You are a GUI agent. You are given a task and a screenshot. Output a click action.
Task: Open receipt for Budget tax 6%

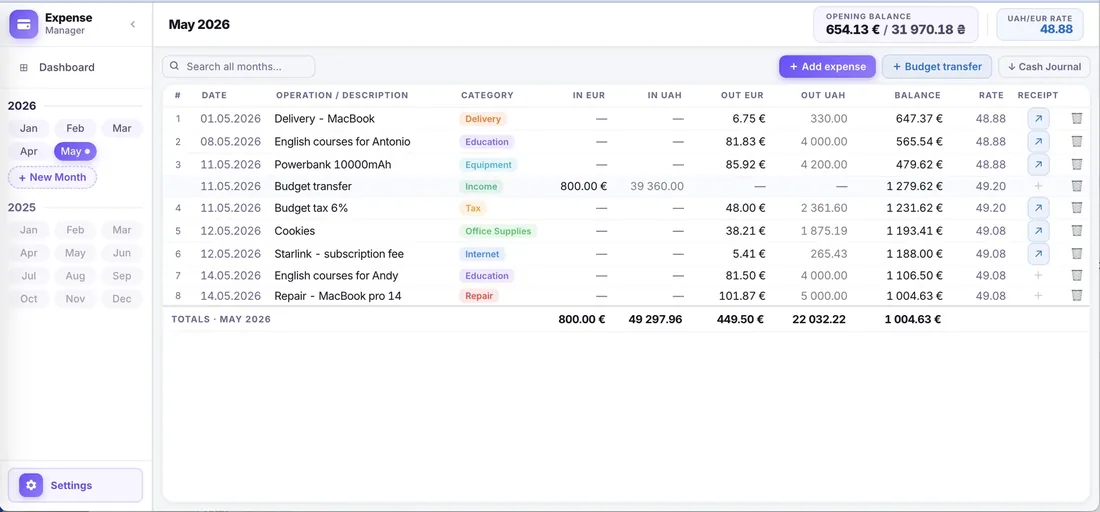click(x=1038, y=208)
